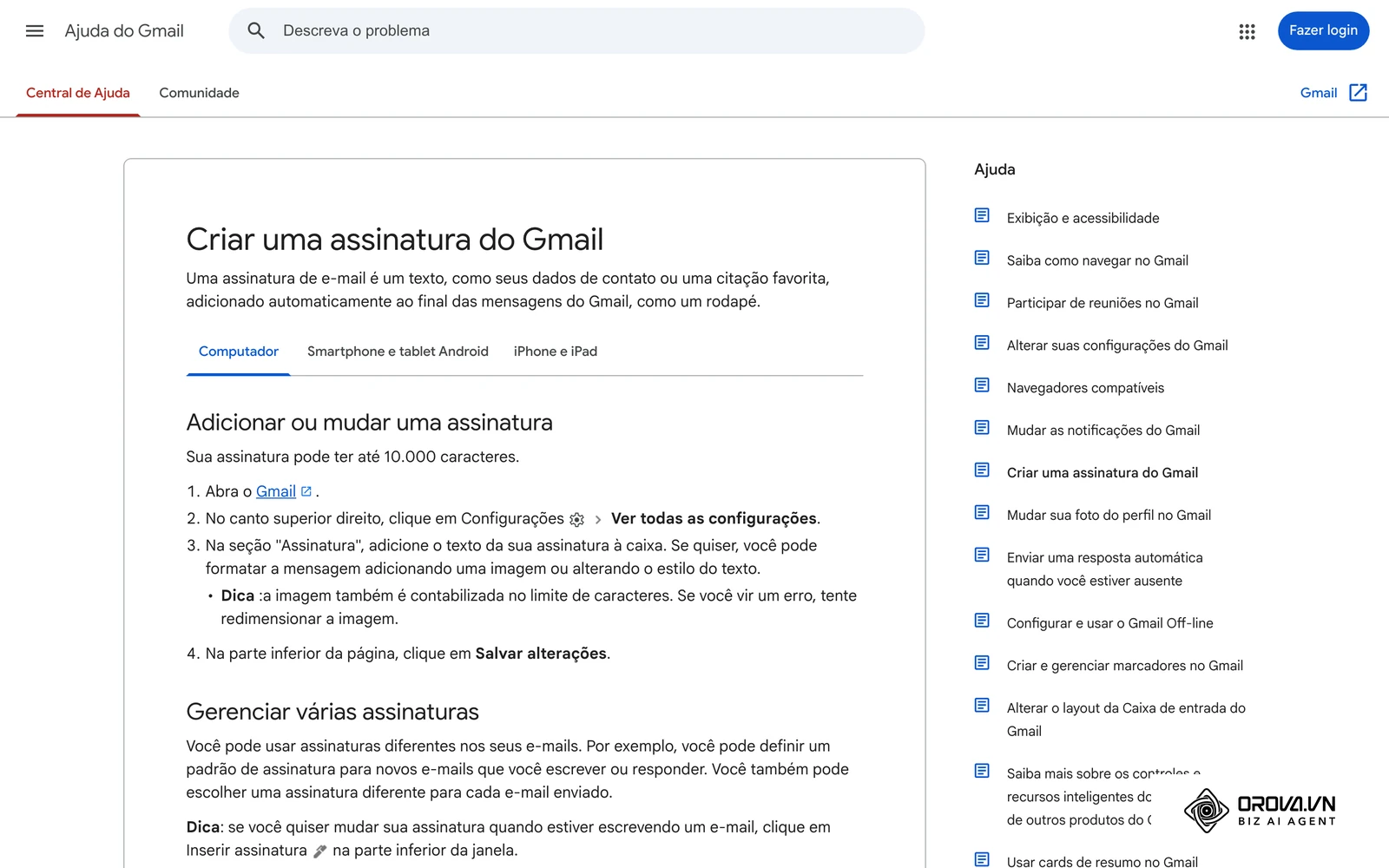
Task: Open the bold Criar uma assinatura sidebar link
Action: pyautogui.click(x=1103, y=473)
